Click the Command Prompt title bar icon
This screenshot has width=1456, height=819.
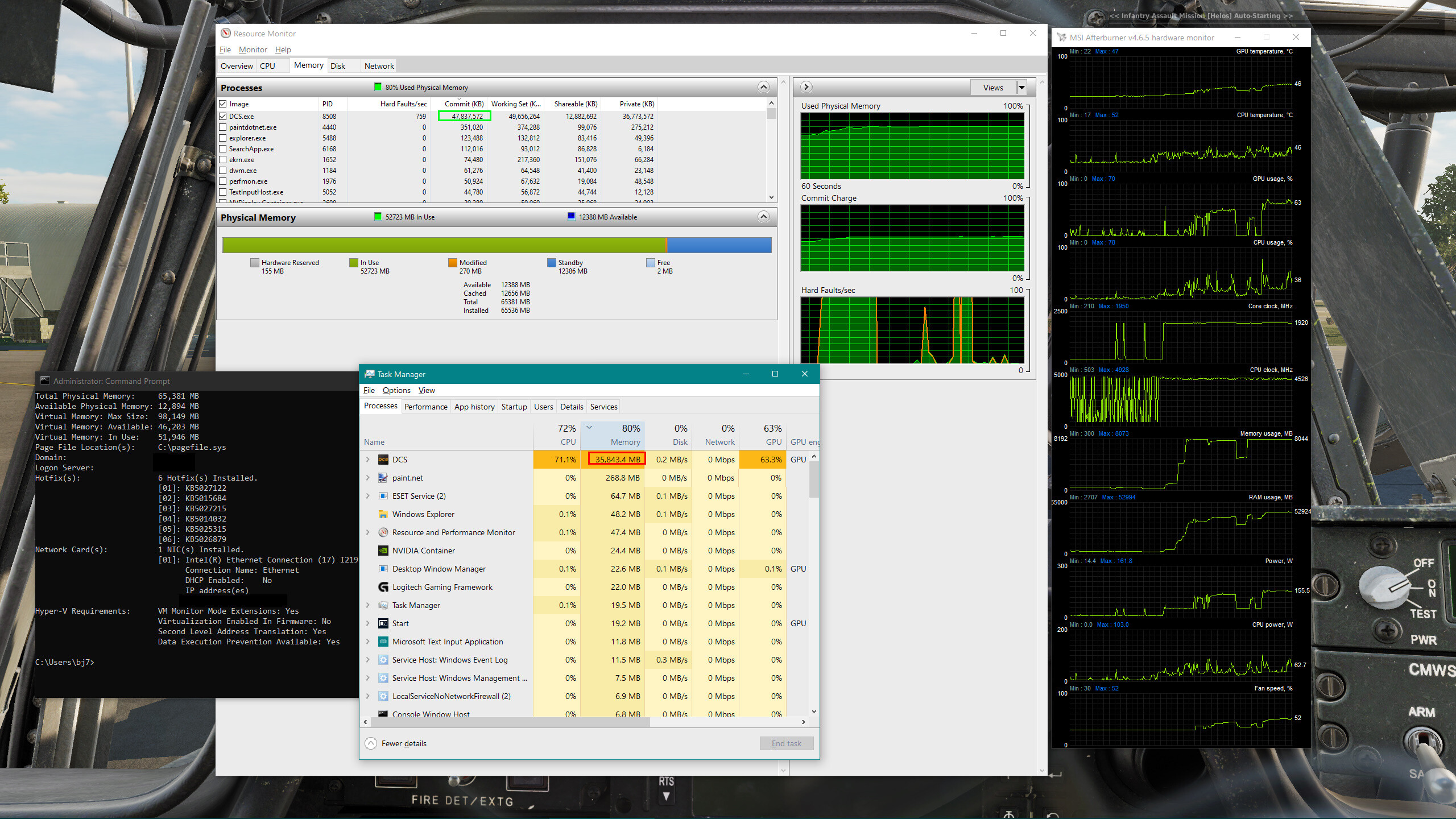[45, 381]
